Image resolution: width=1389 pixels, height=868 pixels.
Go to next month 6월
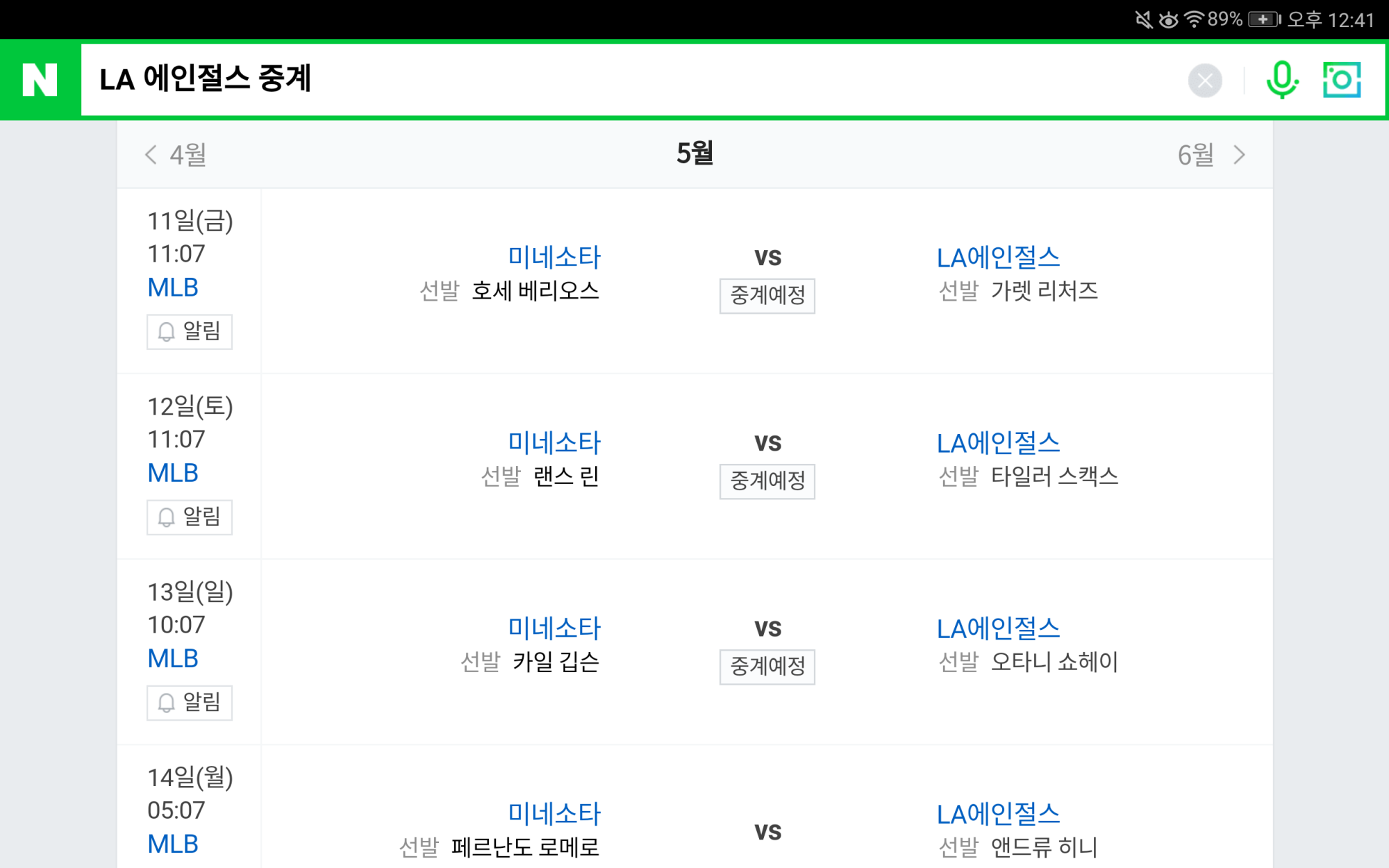click(1211, 154)
